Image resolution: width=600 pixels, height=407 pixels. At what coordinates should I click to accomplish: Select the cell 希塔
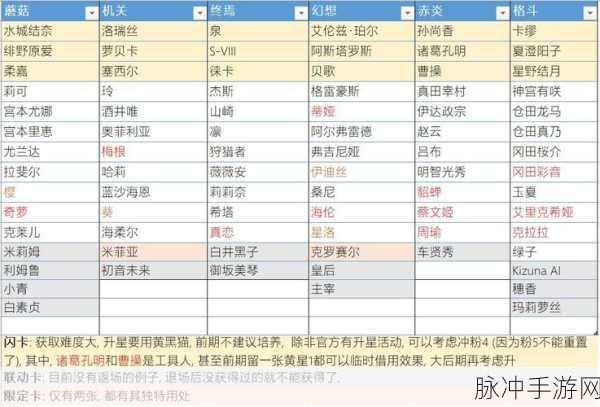click(x=258, y=212)
